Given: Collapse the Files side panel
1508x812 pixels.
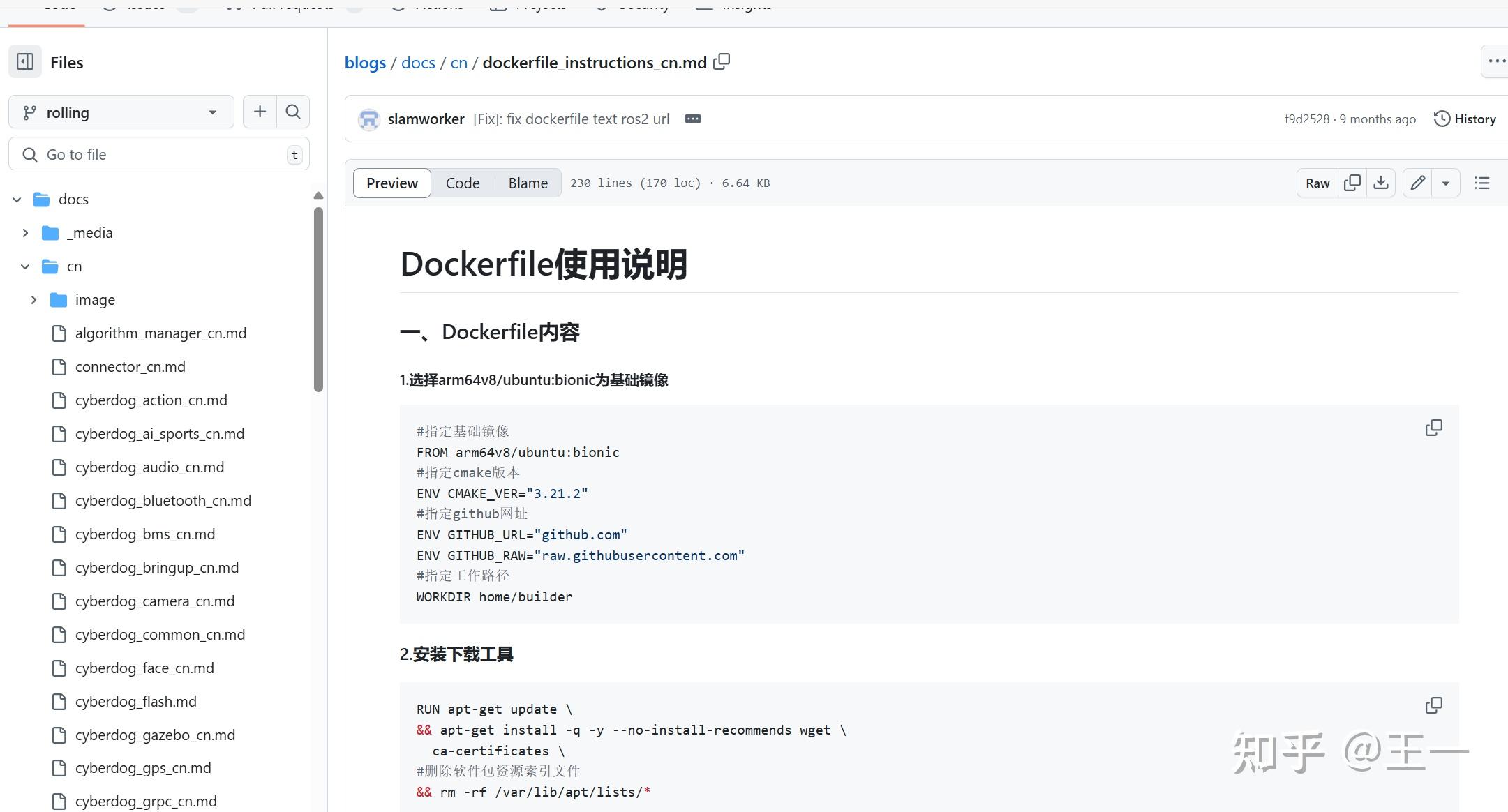Looking at the screenshot, I should (x=25, y=61).
